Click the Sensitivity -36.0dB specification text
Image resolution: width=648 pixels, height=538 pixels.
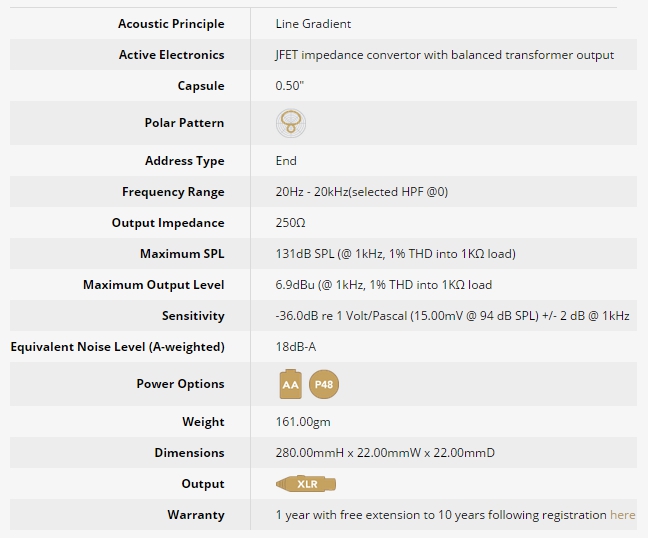pos(453,316)
